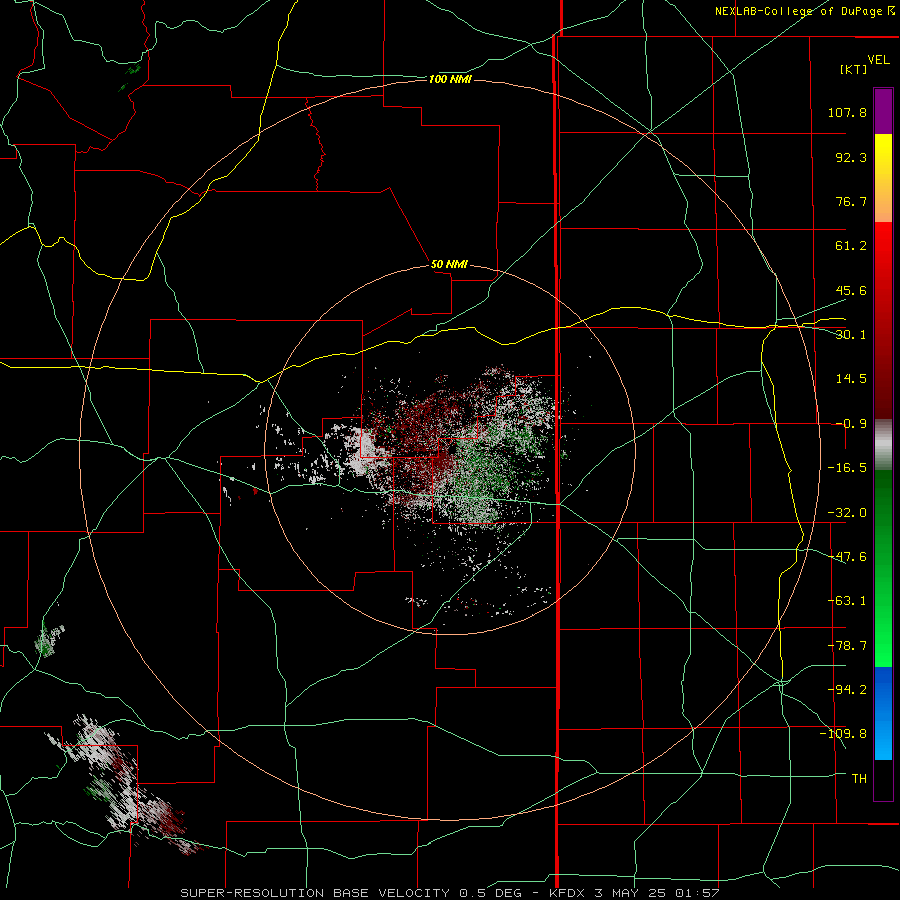Click the blue segment of velocity color bar
The width and height of the screenshot is (900, 900).
point(883,713)
